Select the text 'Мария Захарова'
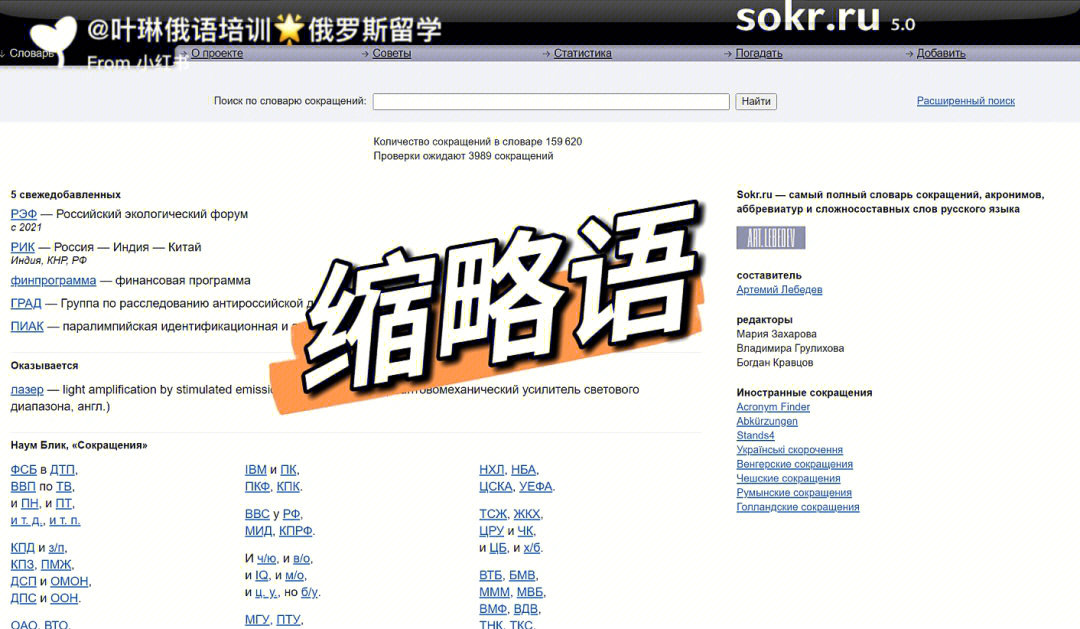This screenshot has width=1080, height=629. pos(776,334)
